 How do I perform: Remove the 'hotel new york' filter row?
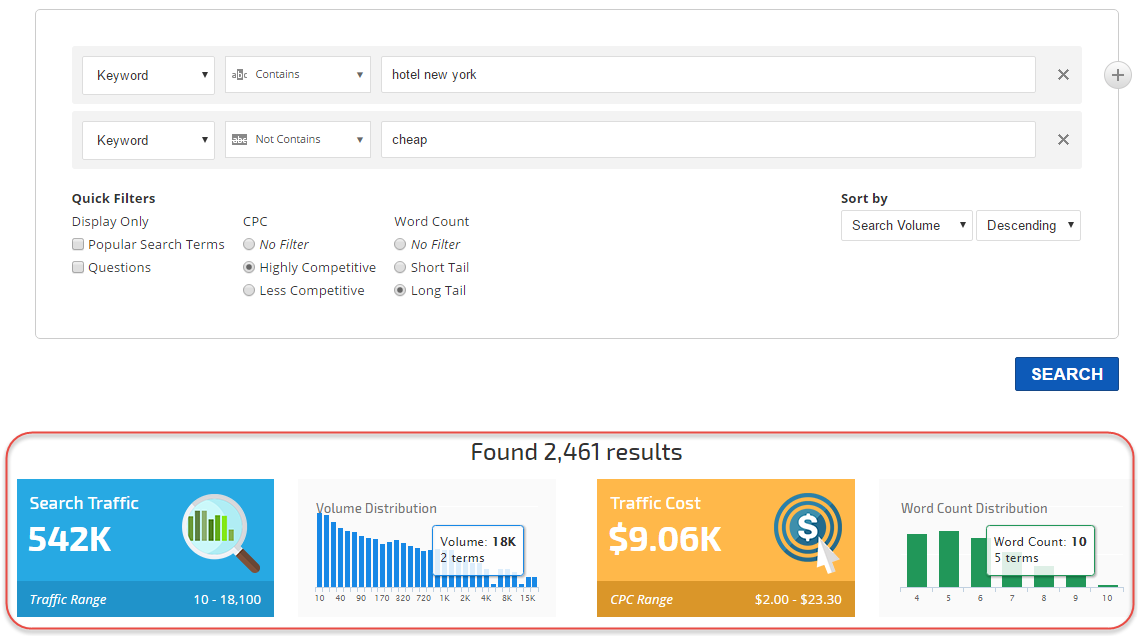(x=1063, y=75)
